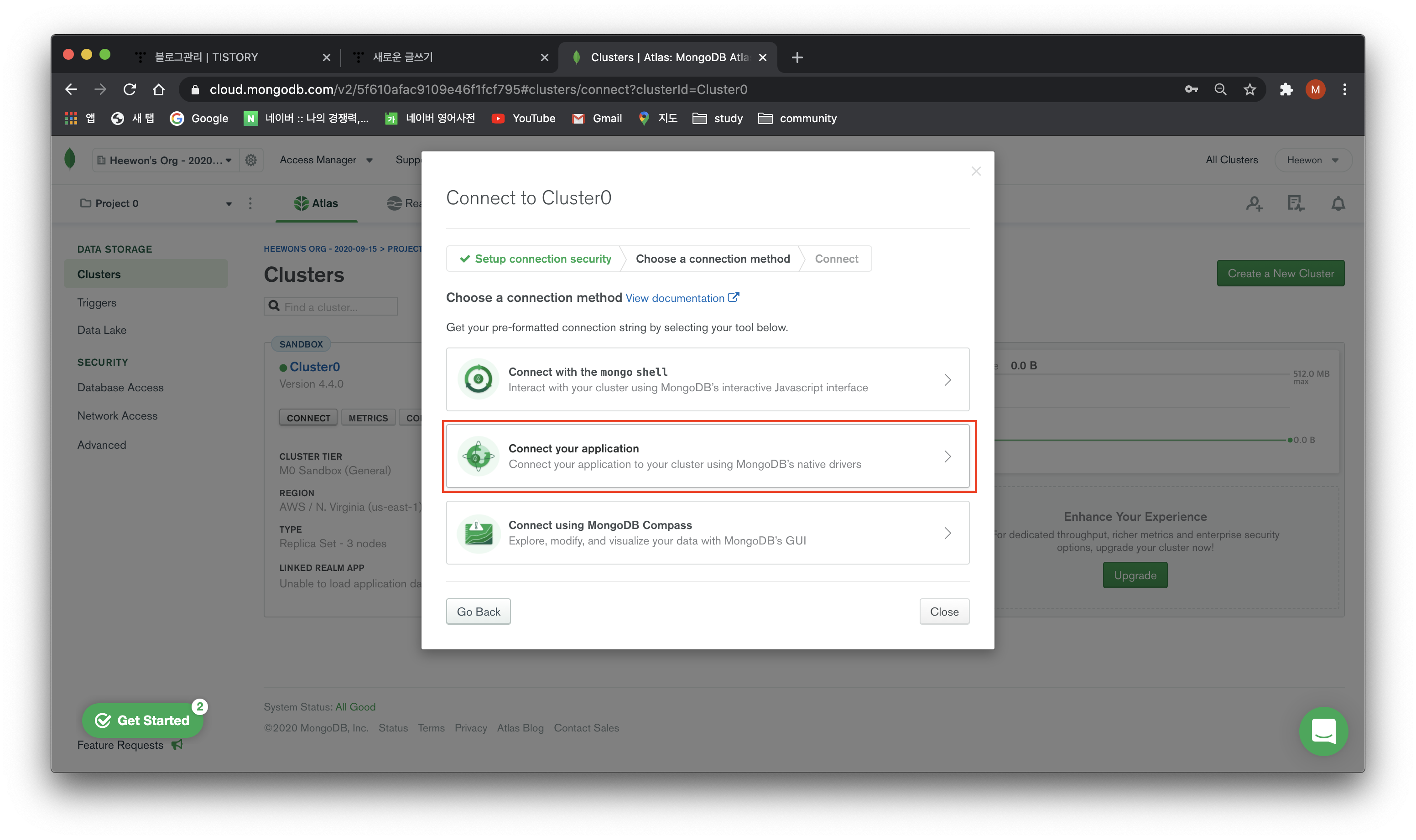Expand the Heewon's Org dropdown
This screenshot has width=1416, height=840.
point(165,160)
